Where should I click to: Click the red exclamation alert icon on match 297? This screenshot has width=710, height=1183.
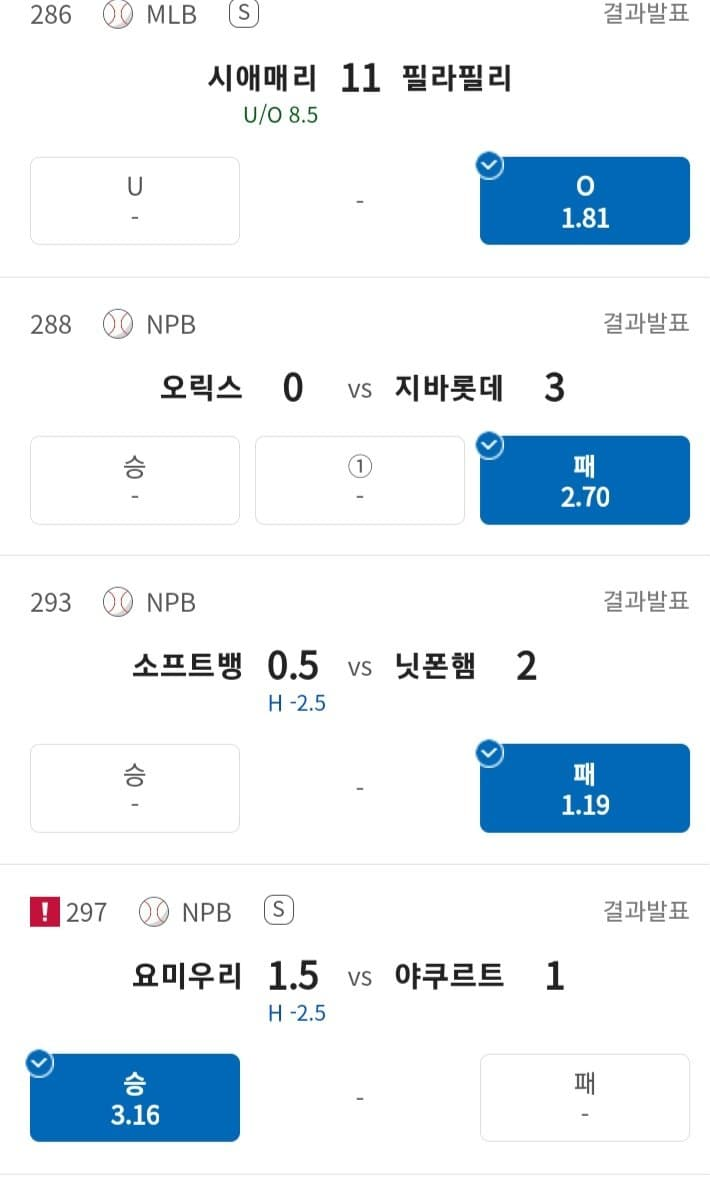pos(44,912)
